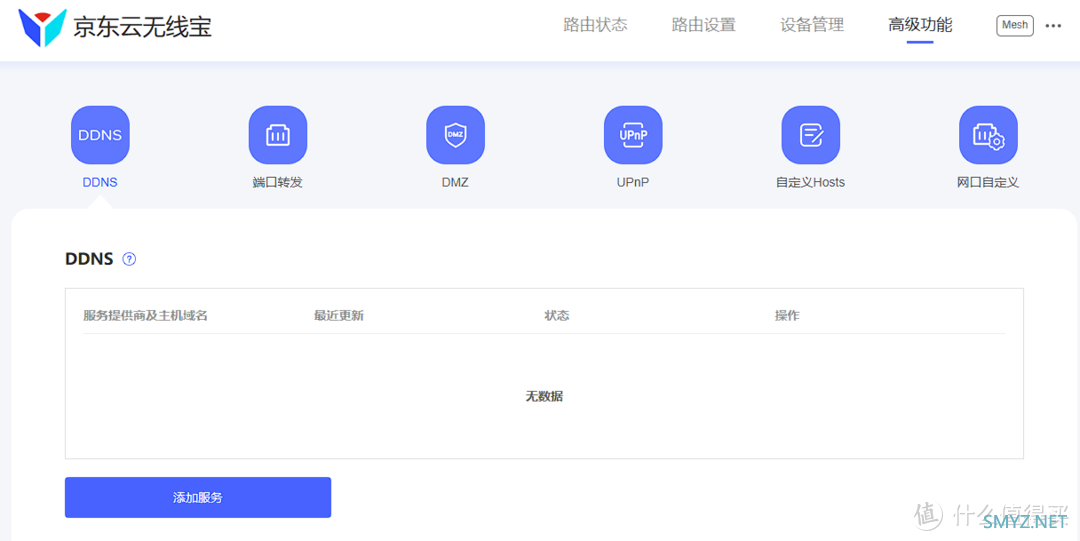Image resolution: width=1080 pixels, height=541 pixels.
Task: Click the 京东云无线宝 logo icon
Action: (x=42, y=28)
